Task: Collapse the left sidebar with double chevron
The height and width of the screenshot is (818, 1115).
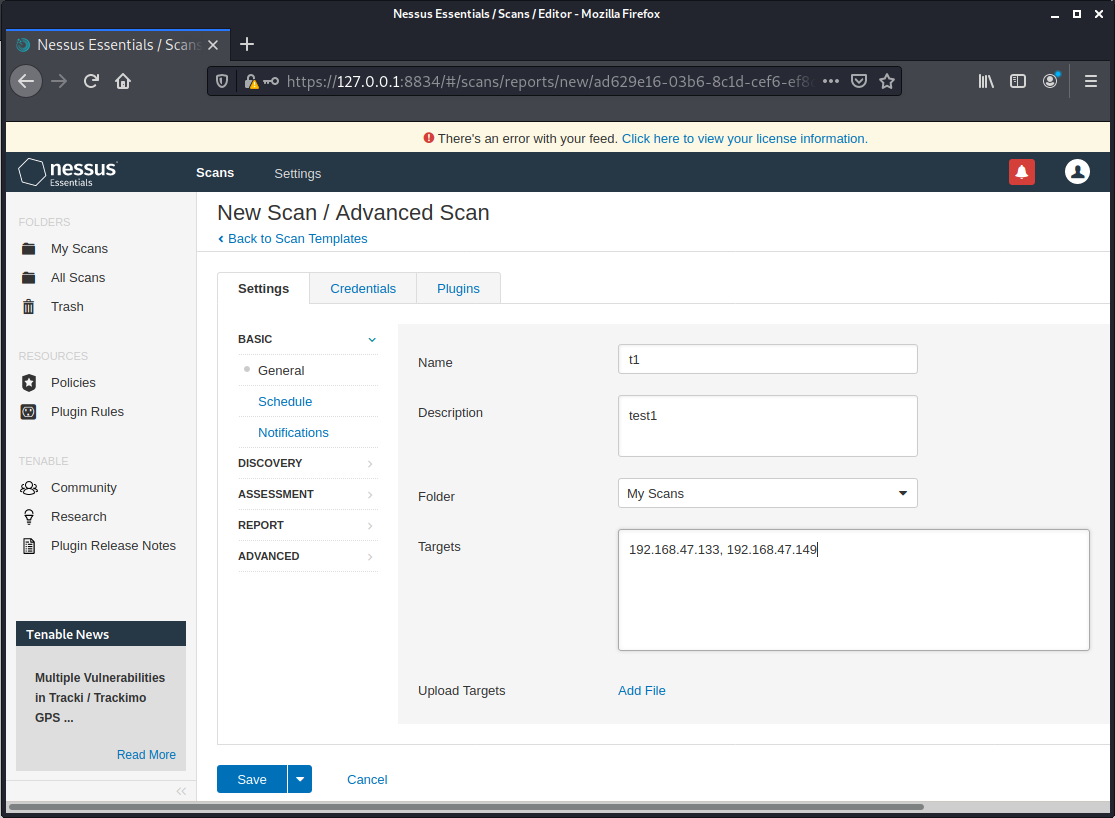Action: pos(181,791)
